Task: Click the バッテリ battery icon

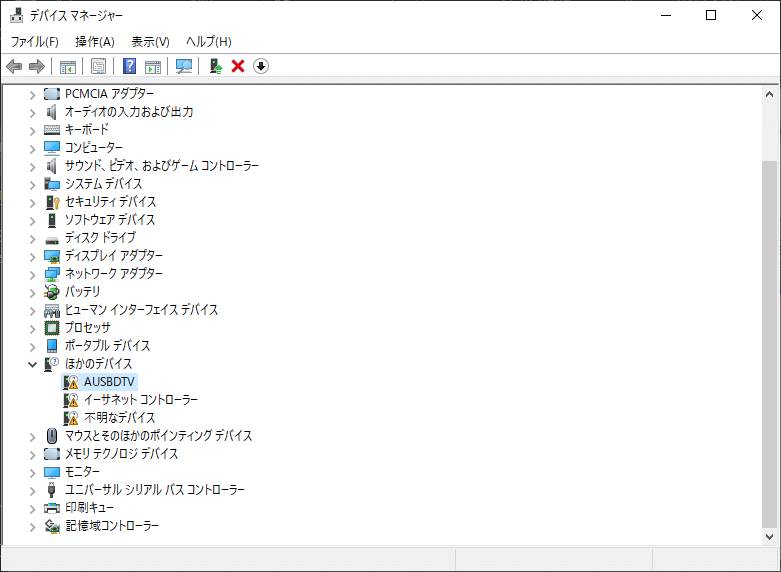Action: coord(52,292)
